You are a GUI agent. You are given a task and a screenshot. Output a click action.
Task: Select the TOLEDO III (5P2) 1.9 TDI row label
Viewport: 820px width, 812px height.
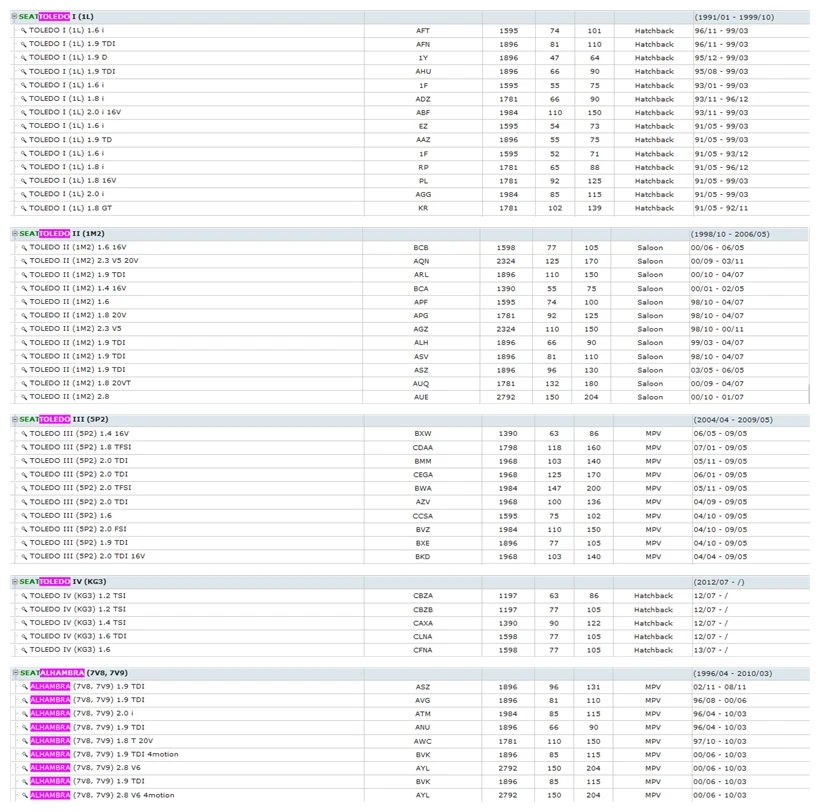[78, 543]
